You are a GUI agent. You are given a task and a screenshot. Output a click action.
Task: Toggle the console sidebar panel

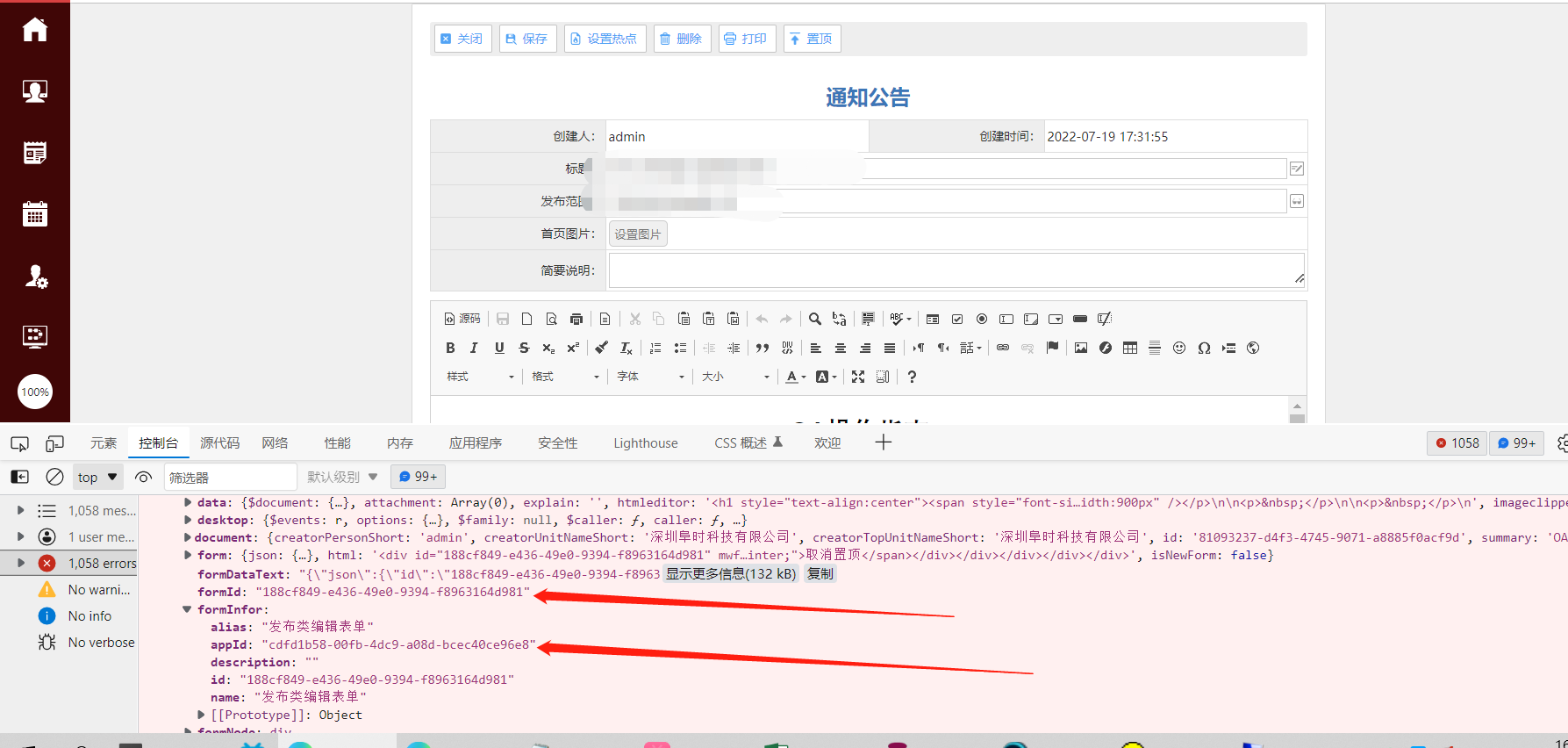19,477
